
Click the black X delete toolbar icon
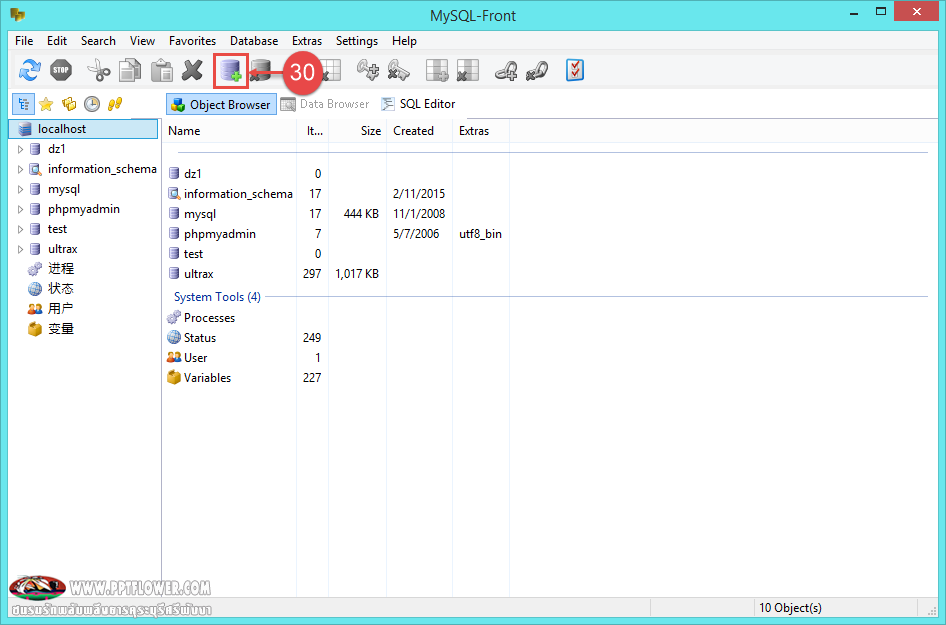(x=192, y=71)
